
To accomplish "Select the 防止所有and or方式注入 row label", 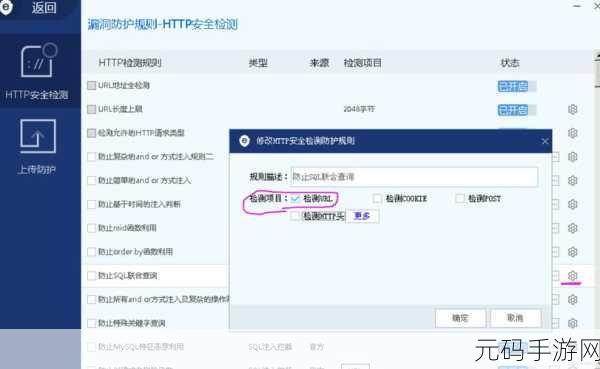I will (x=163, y=299).
